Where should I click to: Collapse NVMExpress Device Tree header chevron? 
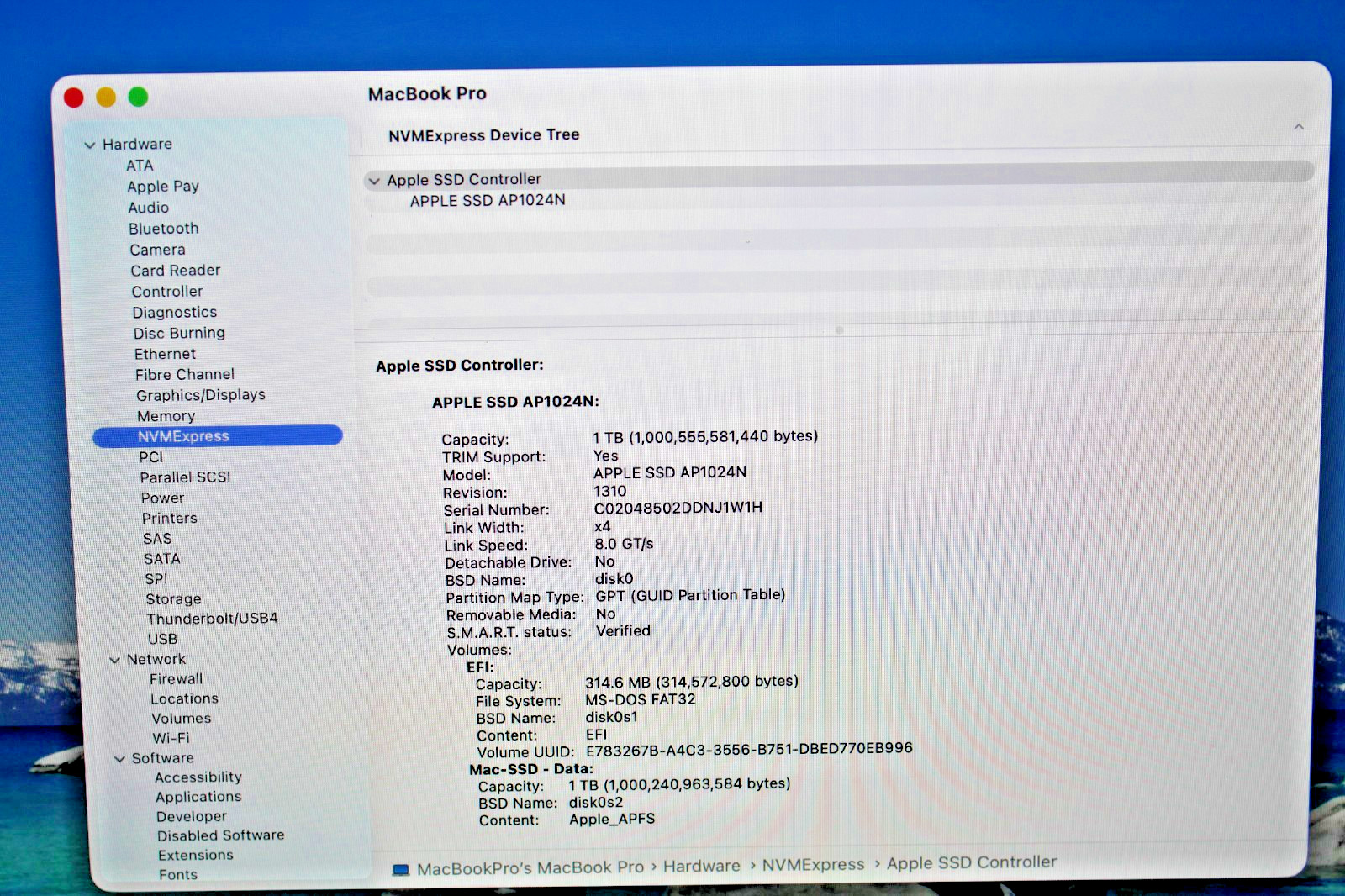(1299, 127)
